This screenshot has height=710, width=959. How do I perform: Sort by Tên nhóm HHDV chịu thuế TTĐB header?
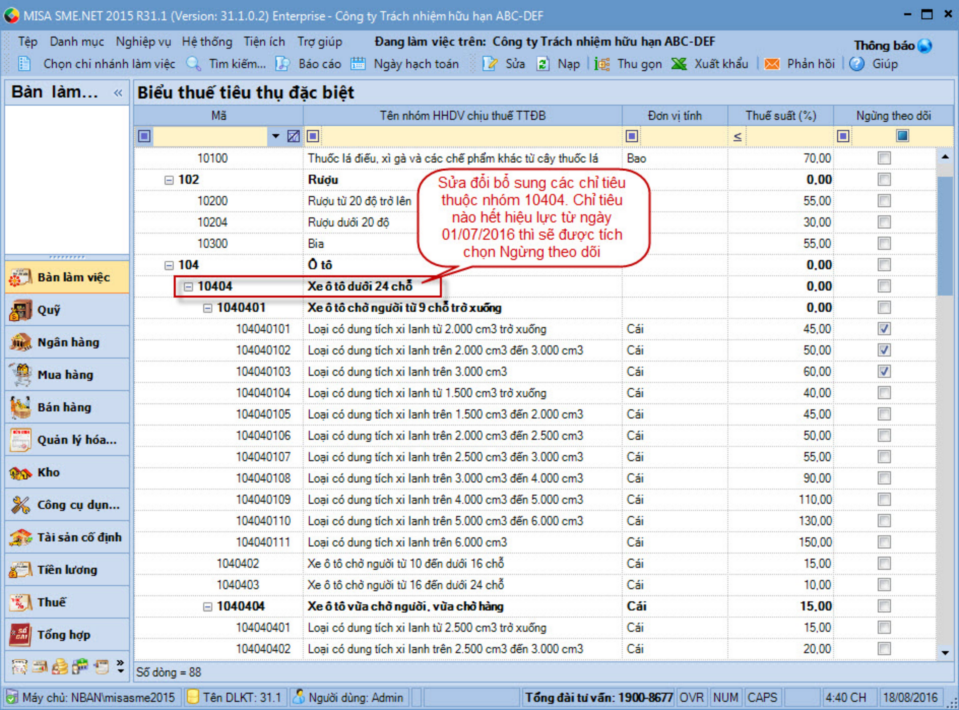pyautogui.click(x=463, y=116)
